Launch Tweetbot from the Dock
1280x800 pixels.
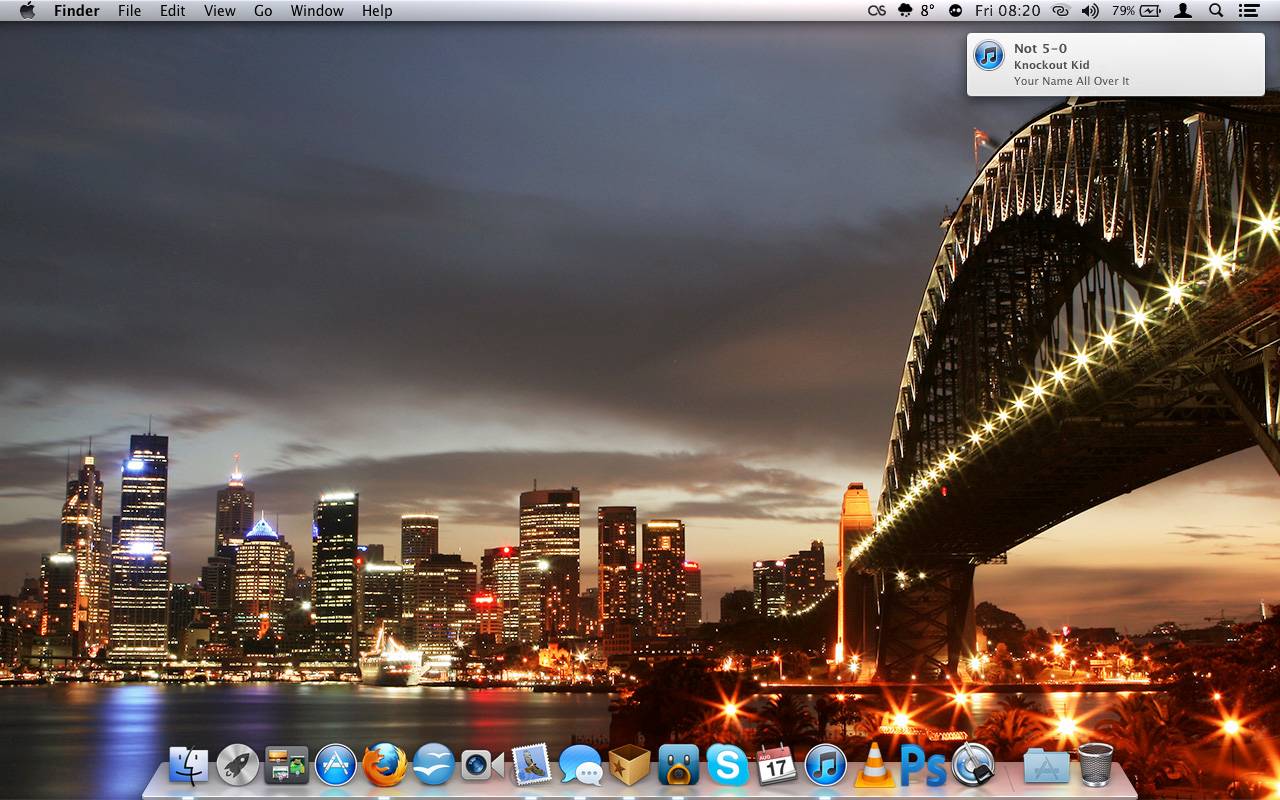pyautogui.click(x=679, y=766)
